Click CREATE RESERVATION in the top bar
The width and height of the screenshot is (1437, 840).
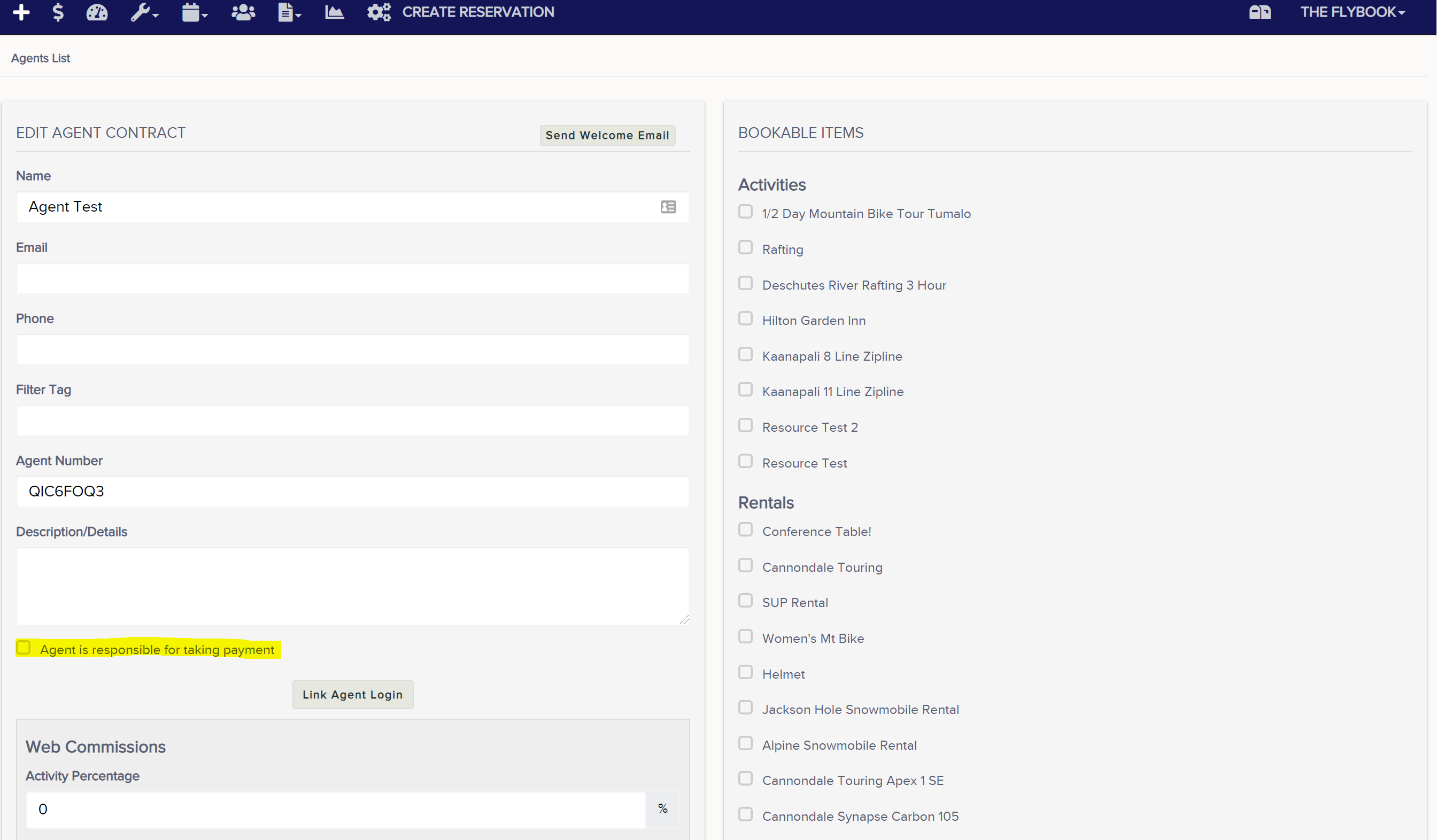coord(478,12)
